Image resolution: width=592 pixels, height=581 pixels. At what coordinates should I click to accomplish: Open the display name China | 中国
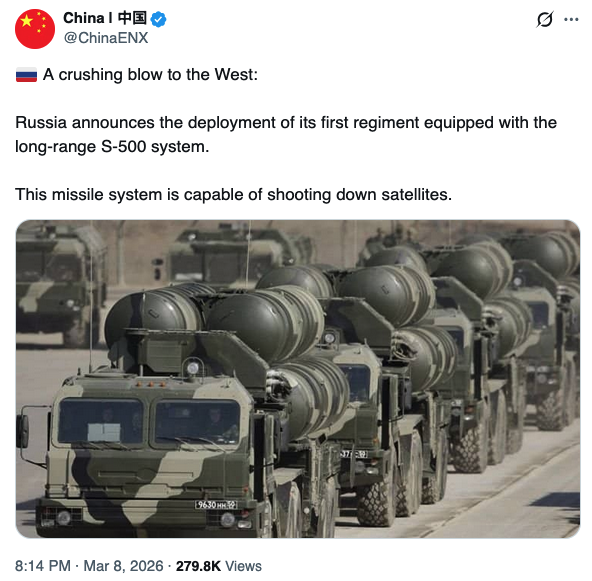point(105,18)
